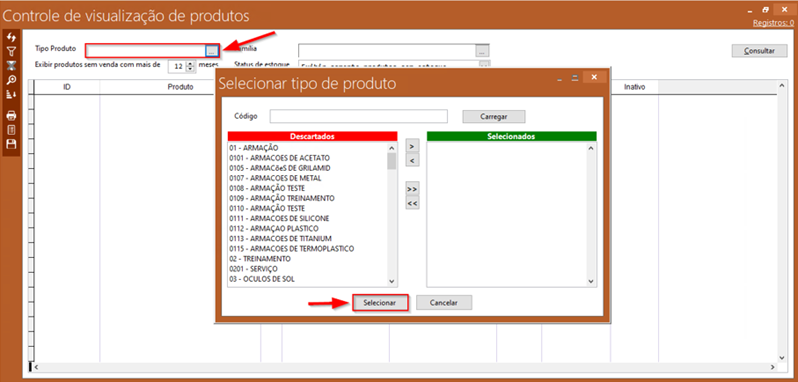Click the Código input field
This screenshot has width=798, height=382.
click(x=359, y=116)
